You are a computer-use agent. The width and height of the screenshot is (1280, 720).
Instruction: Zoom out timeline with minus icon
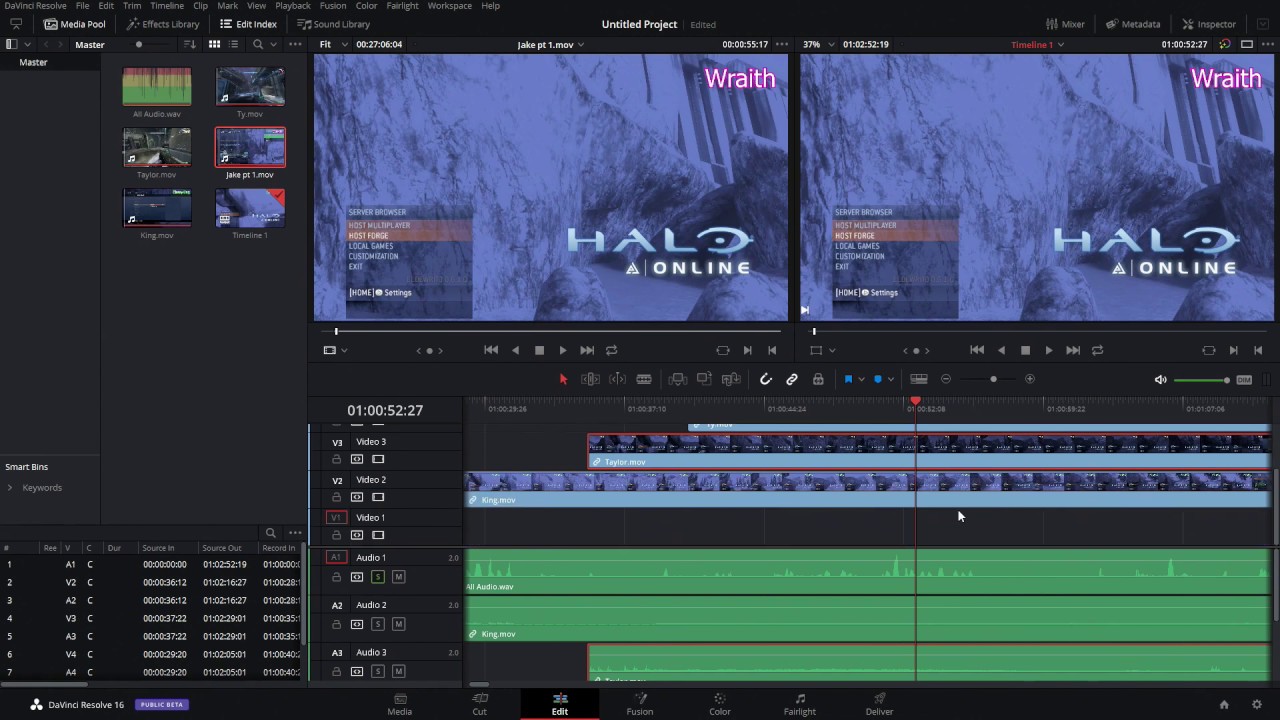pyautogui.click(x=945, y=379)
